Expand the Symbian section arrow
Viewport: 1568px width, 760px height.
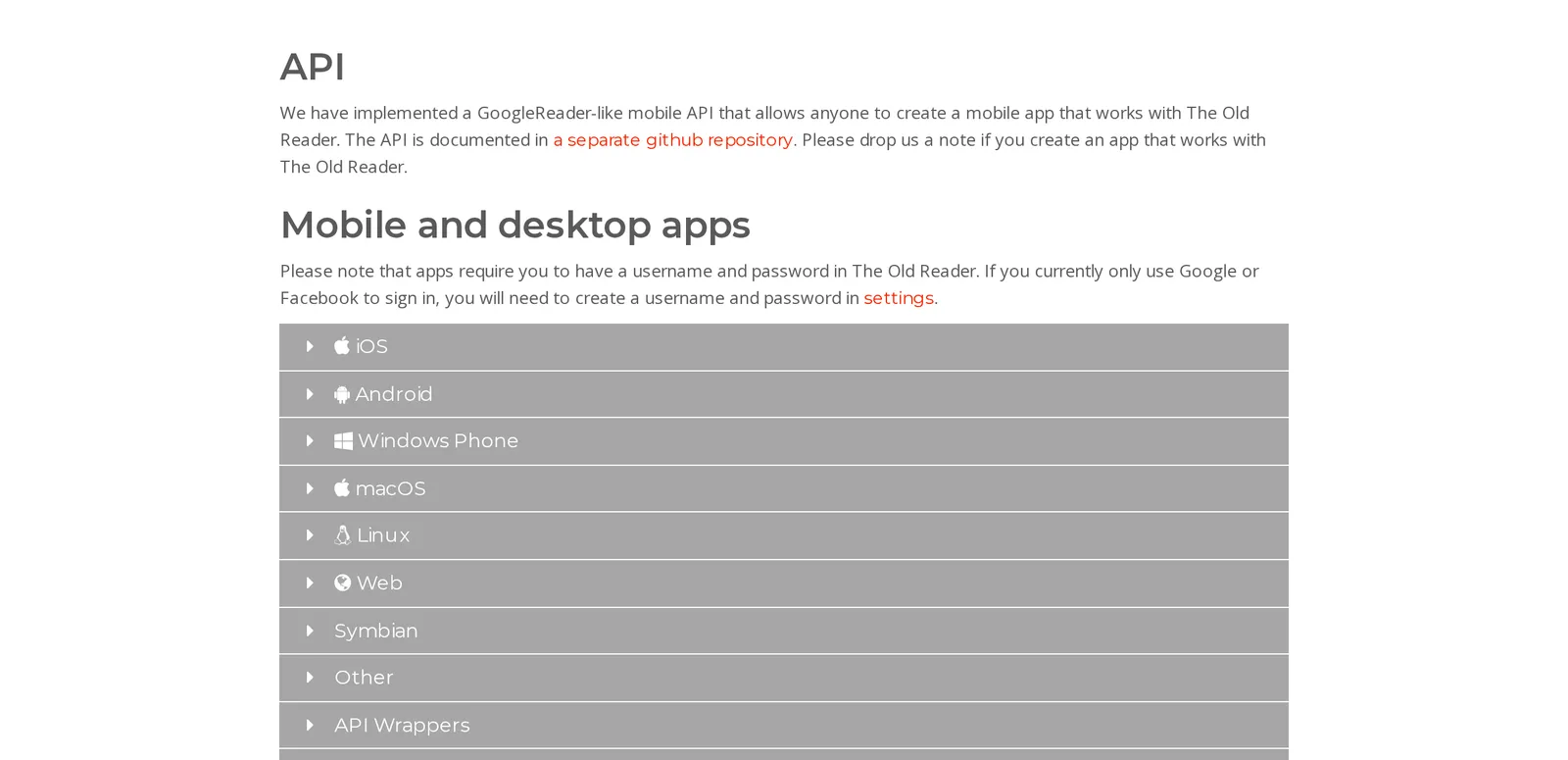(x=310, y=631)
